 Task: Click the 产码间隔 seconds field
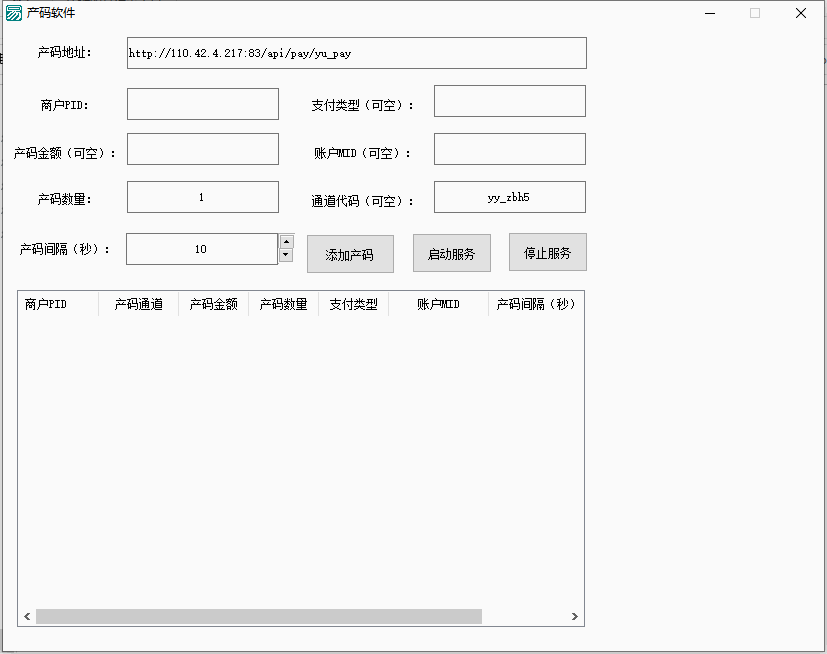(x=201, y=249)
